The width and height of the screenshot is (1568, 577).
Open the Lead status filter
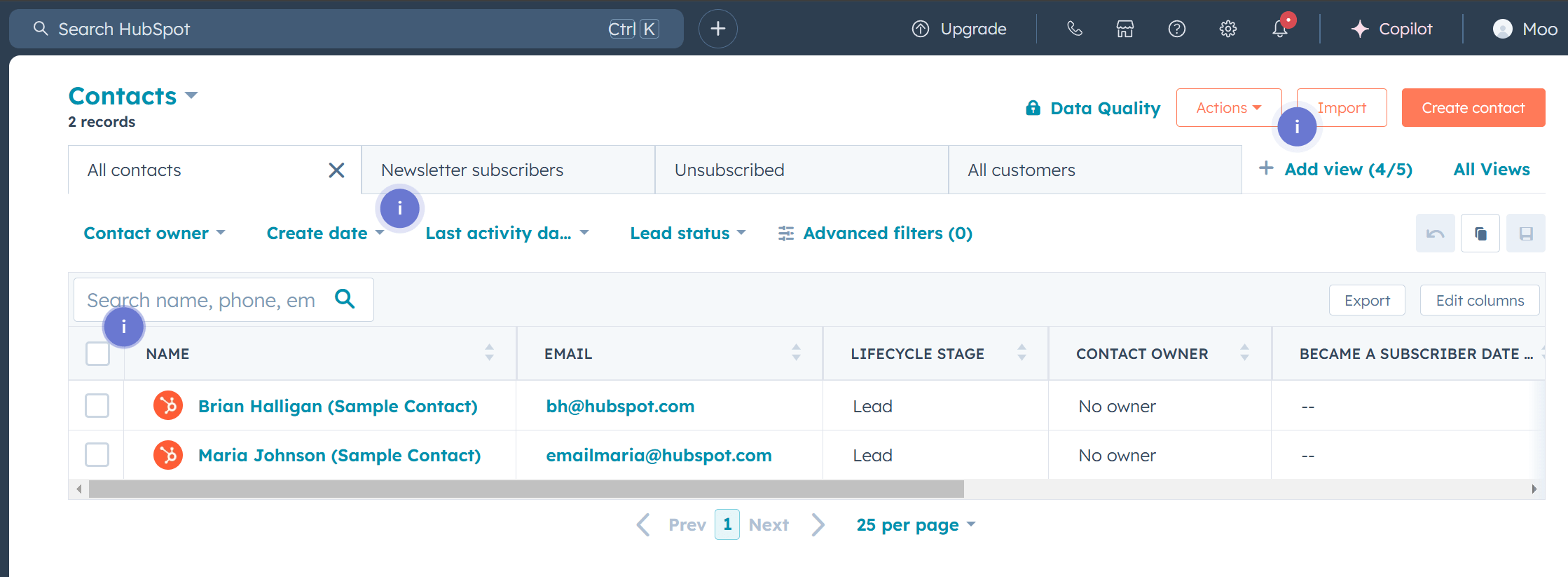coord(688,233)
